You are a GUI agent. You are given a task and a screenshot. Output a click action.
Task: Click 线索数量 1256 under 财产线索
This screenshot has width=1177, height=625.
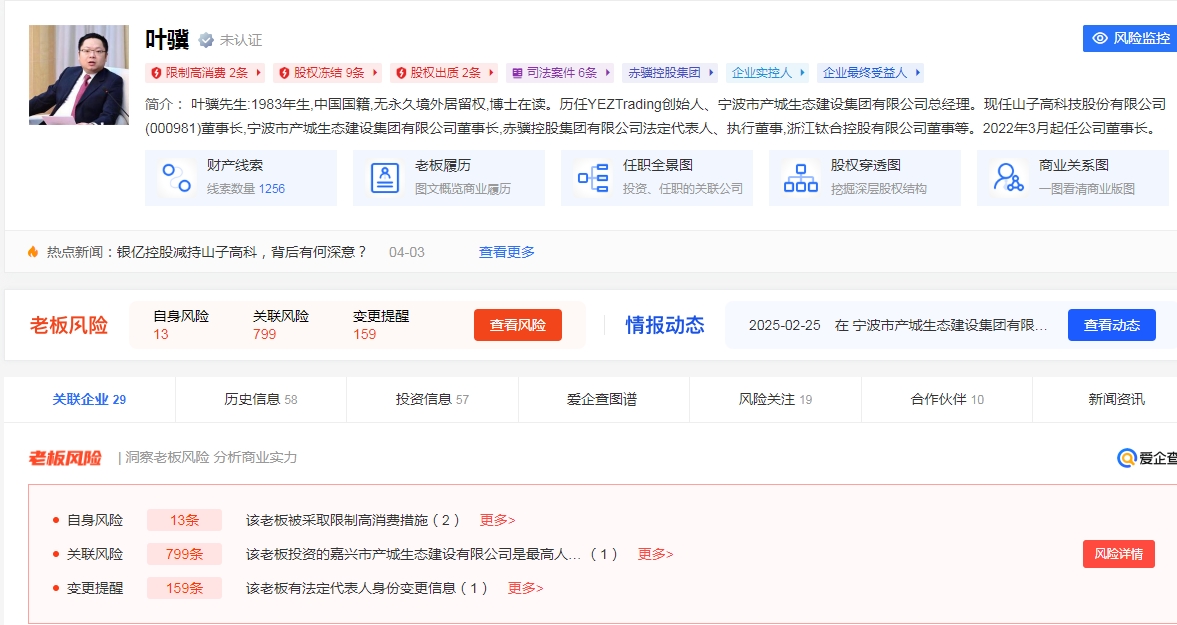click(246, 189)
